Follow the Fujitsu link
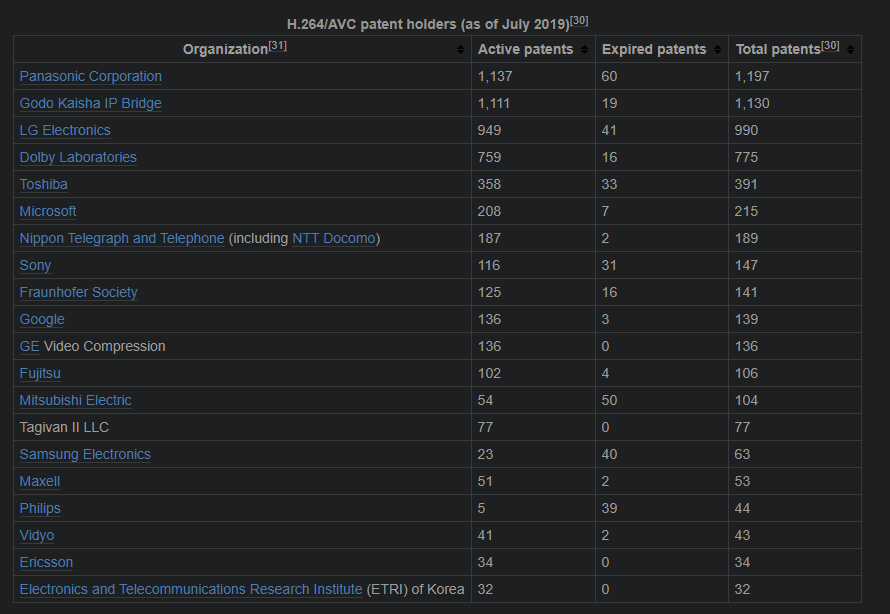 (x=40, y=373)
